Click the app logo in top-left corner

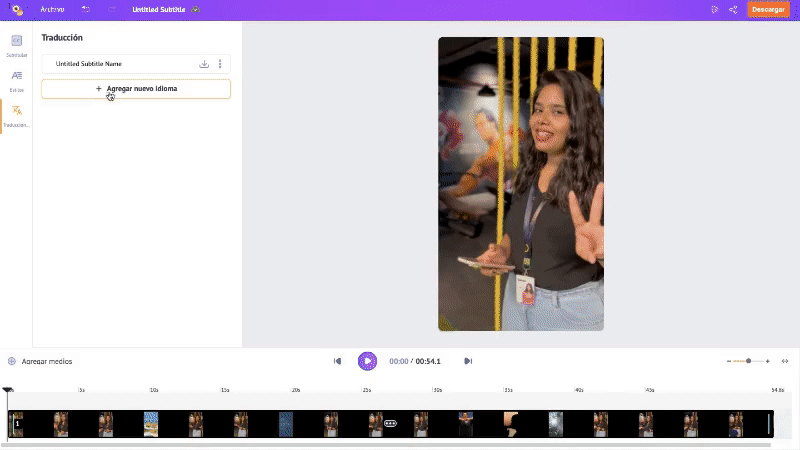pyautogui.click(x=16, y=9)
